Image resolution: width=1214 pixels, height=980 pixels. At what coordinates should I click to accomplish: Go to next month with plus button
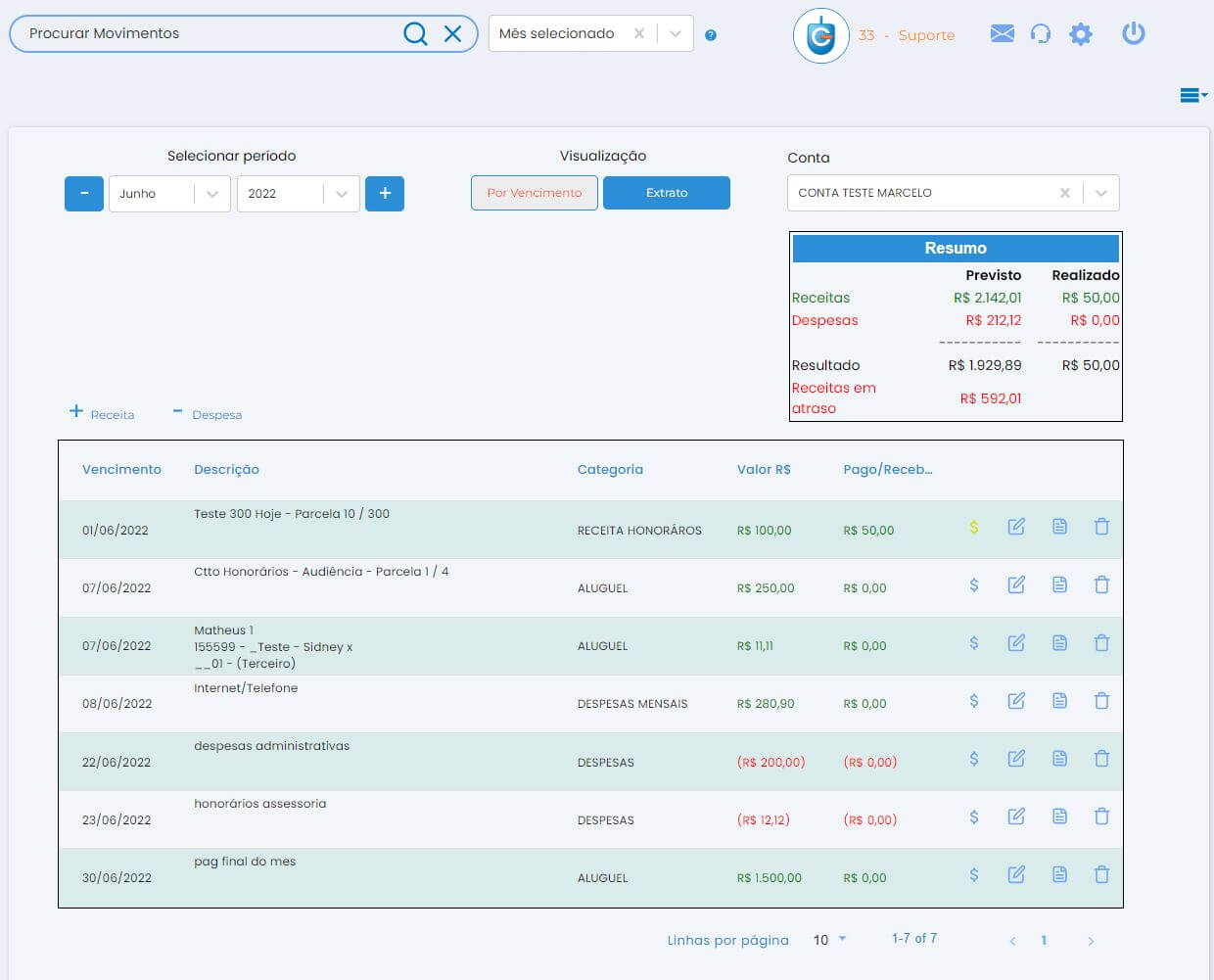pyautogui.click(x=385, y=193)
